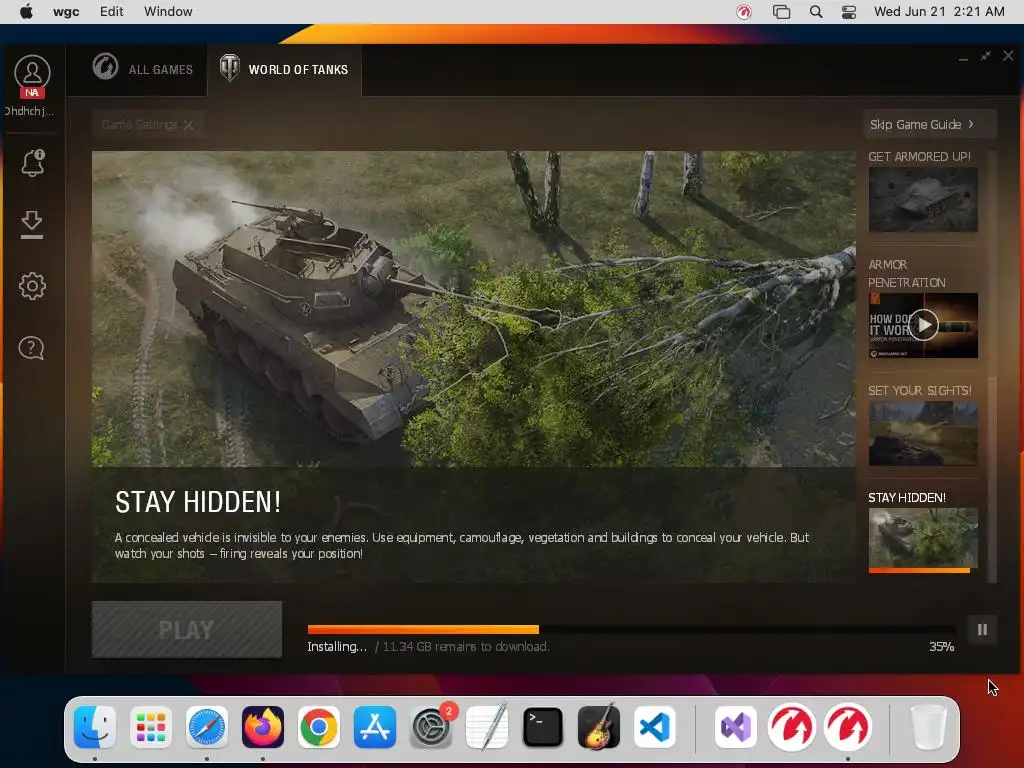Open the settings gear icon in sidebar

(32, 285)
